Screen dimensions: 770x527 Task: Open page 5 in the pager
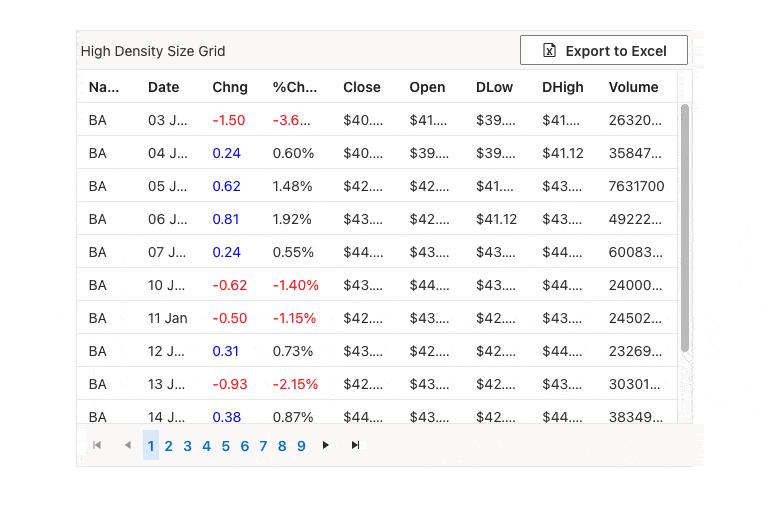(x=225, y=446)
